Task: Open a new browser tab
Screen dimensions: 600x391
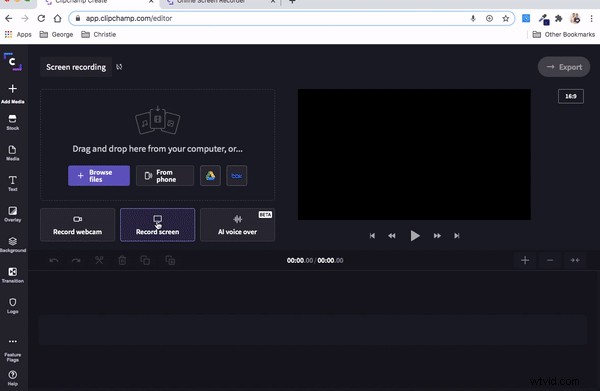Action: (x=292, y=2)
